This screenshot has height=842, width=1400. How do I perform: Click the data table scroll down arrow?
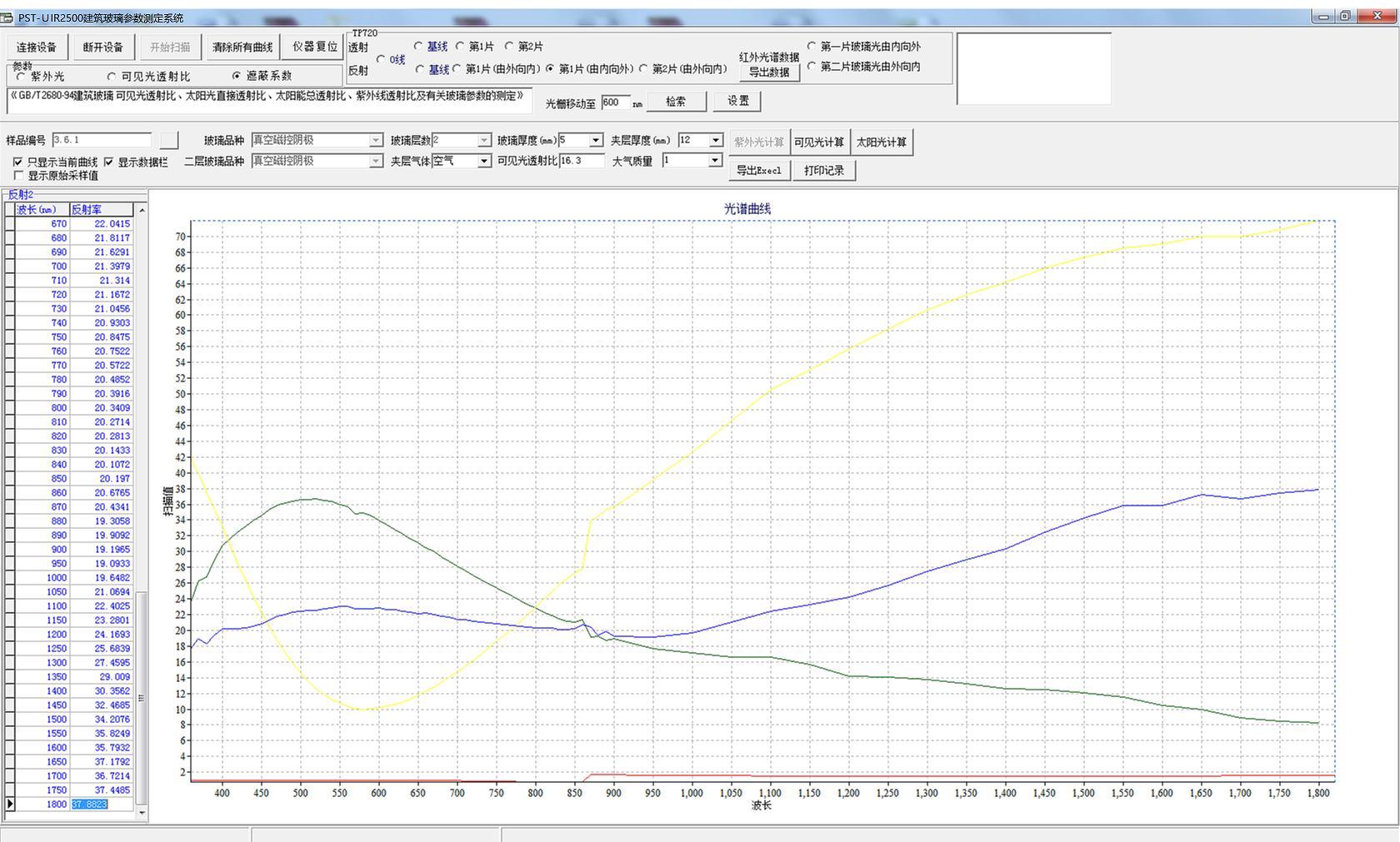pos(142,813)
